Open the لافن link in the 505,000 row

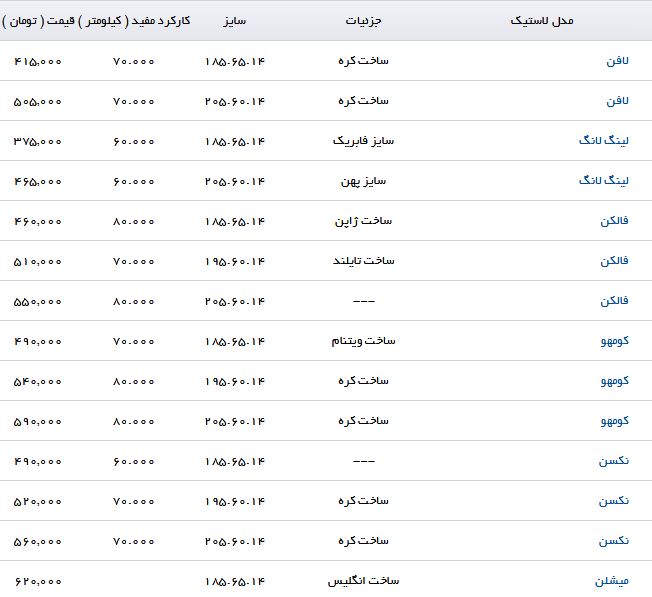(617, 101)
